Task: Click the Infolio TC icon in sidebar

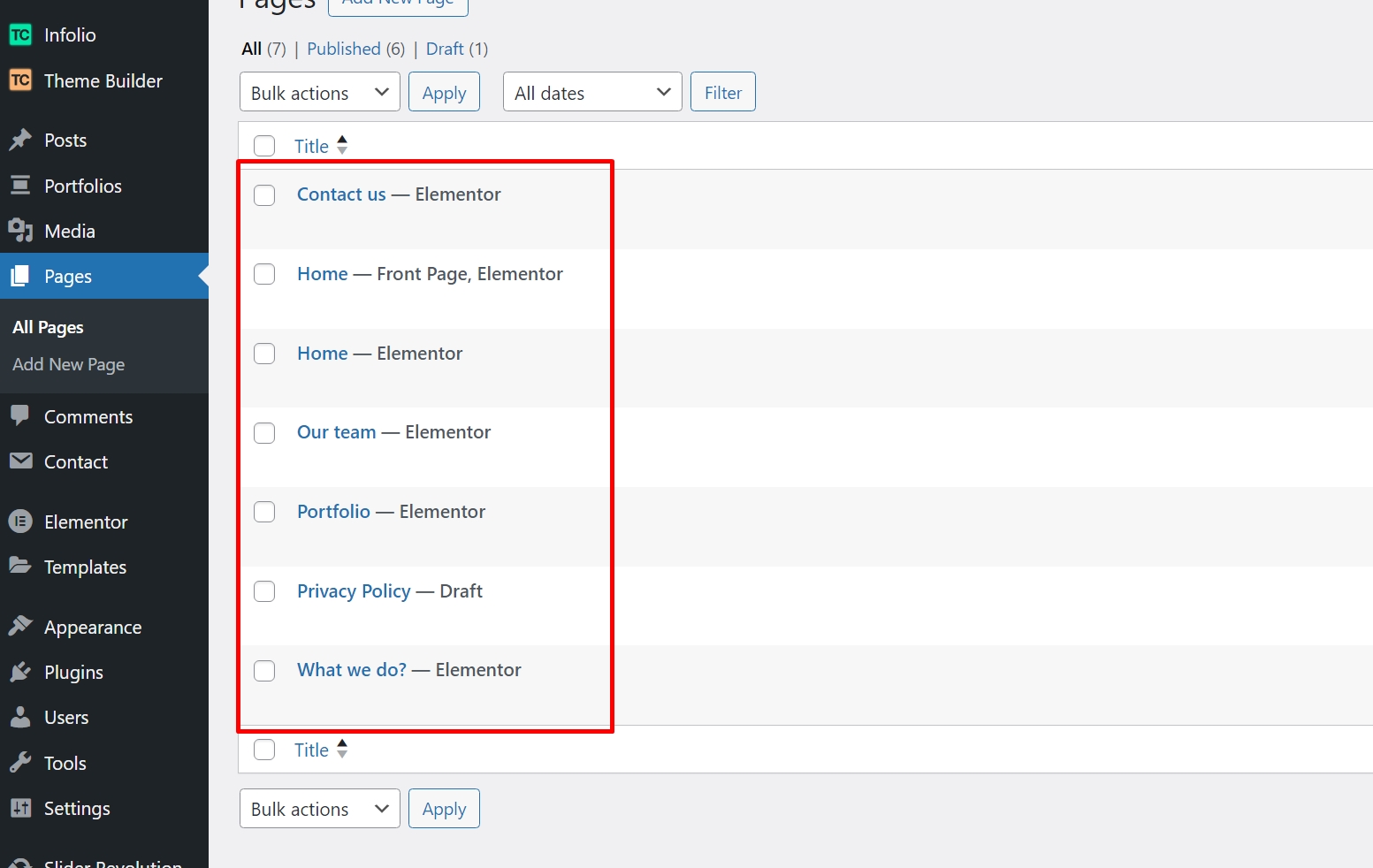Action: pos(20,34)
